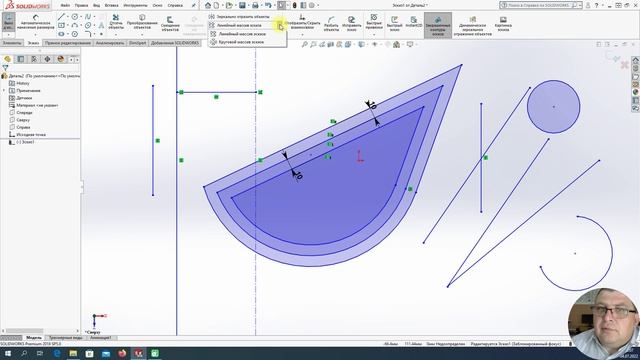
Task: Select the Rectangle sketch tool
Action: [61, 25]
